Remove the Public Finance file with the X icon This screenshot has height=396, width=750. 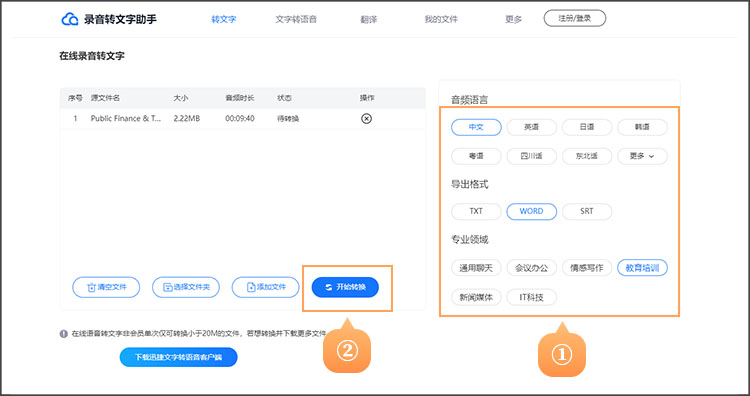point(366,119)
